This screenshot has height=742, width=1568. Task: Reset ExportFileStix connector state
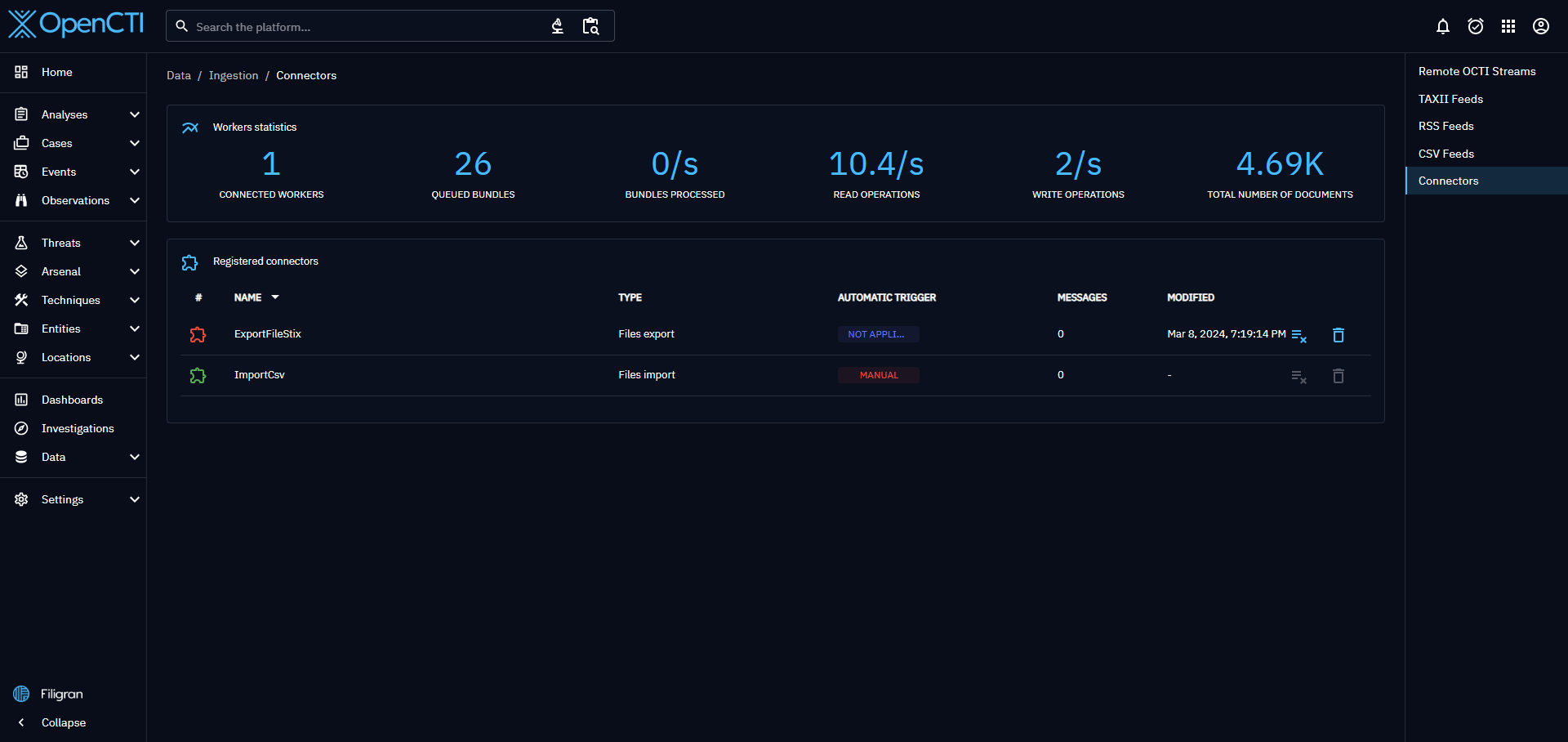(1298, 335)
